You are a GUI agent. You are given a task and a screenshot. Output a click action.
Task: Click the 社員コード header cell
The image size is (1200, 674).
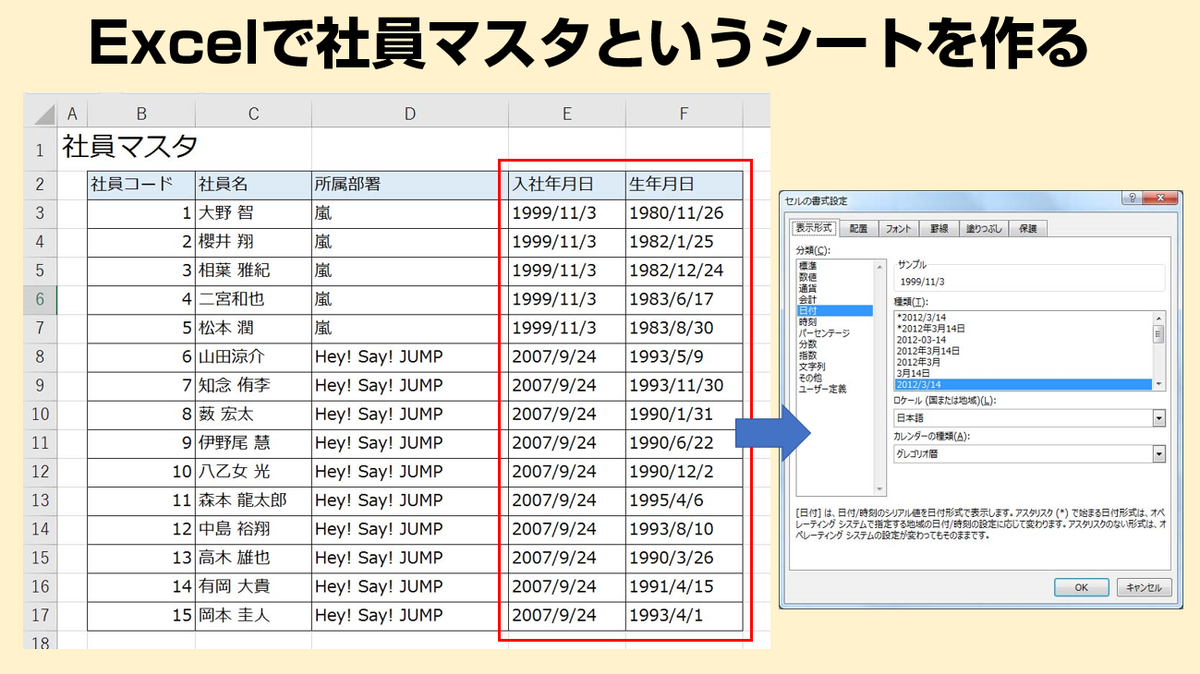click(141, 185)
